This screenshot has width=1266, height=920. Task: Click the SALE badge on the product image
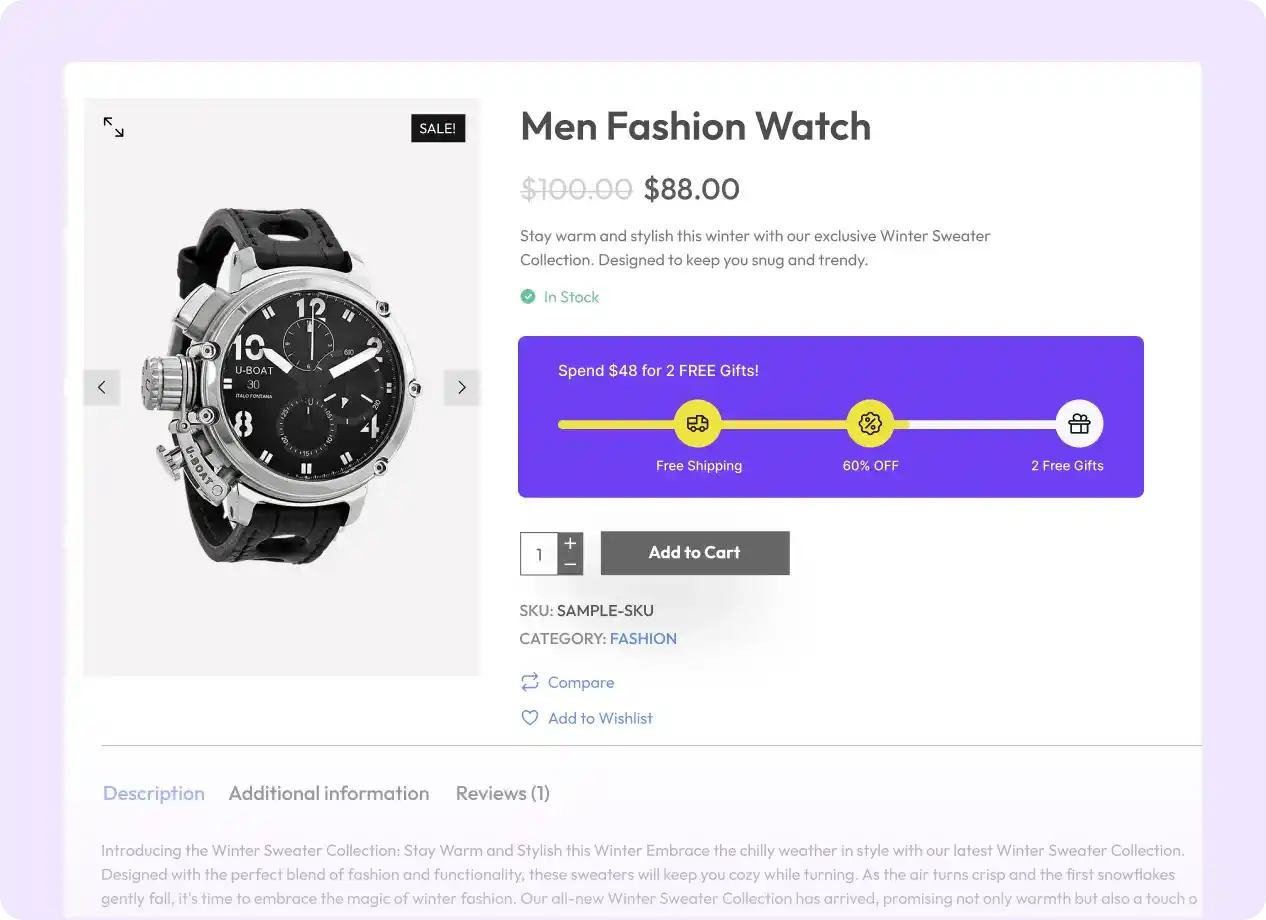click(437, 128)
